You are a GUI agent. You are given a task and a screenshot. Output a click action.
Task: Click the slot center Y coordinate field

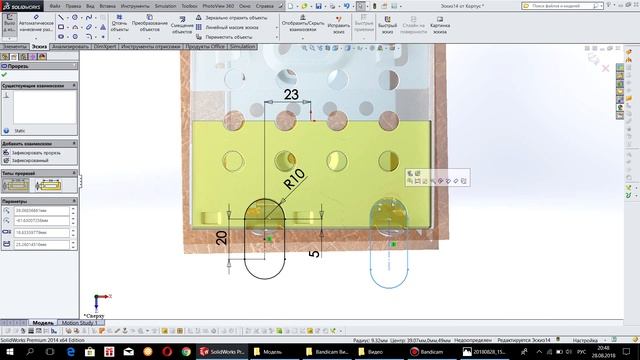(42, 221)
